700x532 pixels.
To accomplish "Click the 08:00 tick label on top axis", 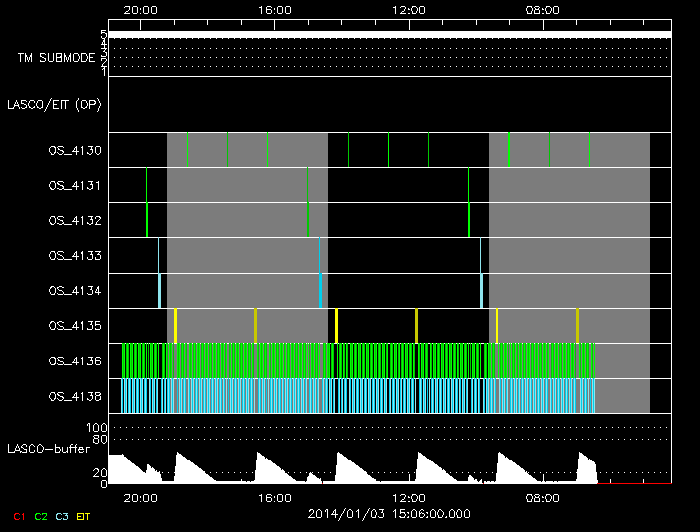I will click(543, 11).
